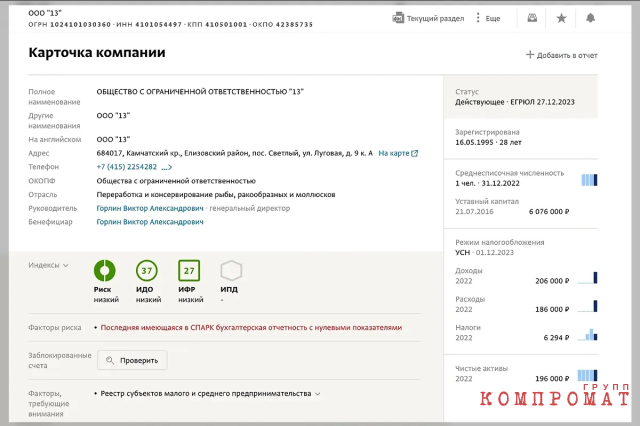The width and height of the screenshot is (640, 426).
Task: Open the 2022 expenses mini chart
Action: 588,306
